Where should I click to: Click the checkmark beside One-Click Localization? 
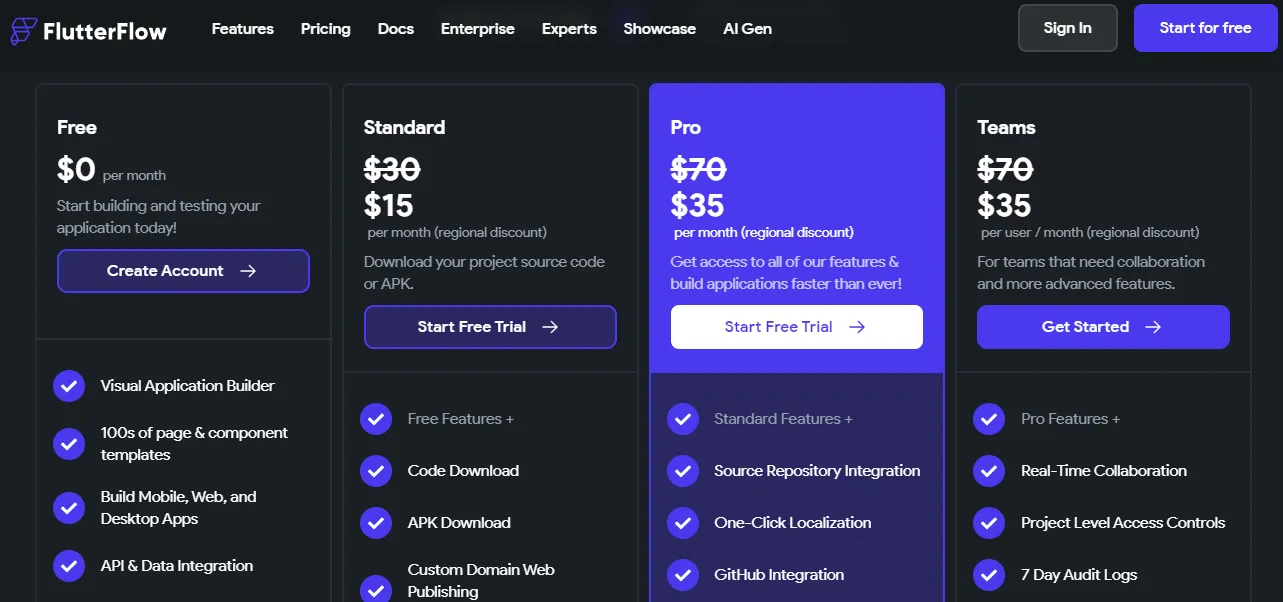[x=683, y=523]
